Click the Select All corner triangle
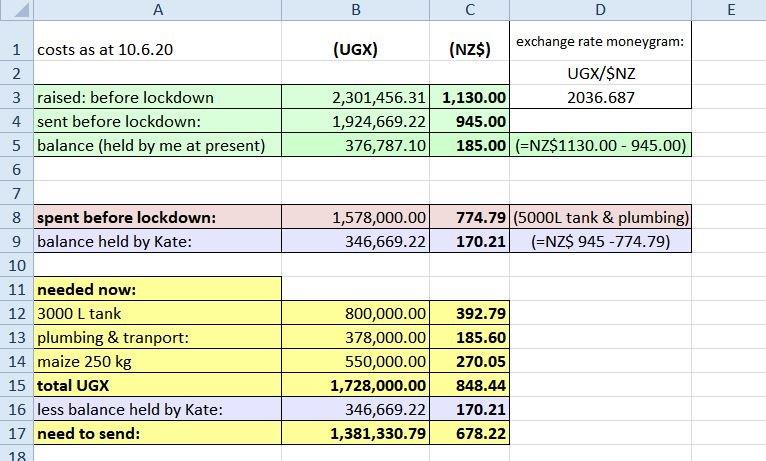Image resolution: width=766 pixels, height=461 pixels. pyautogui.click(x=16, y=10)
